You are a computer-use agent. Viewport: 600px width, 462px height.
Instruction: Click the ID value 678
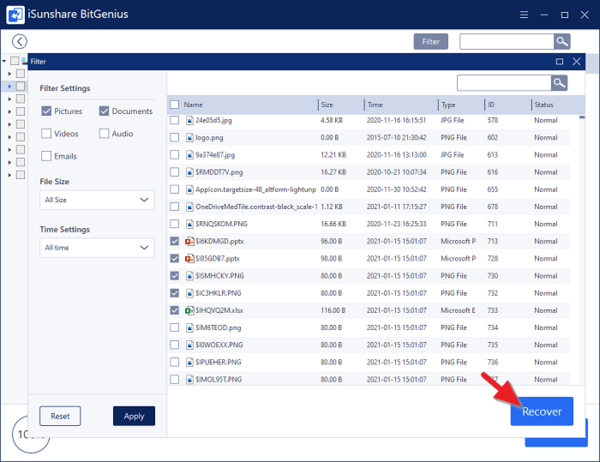click(x=492, y=206)
